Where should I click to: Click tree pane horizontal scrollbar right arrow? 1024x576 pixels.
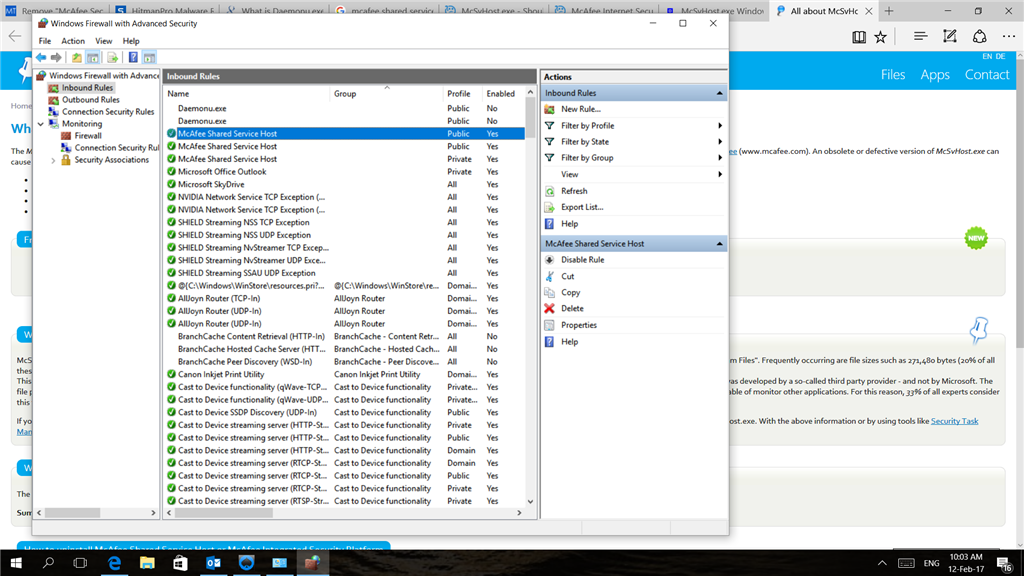tap(153, 513)
